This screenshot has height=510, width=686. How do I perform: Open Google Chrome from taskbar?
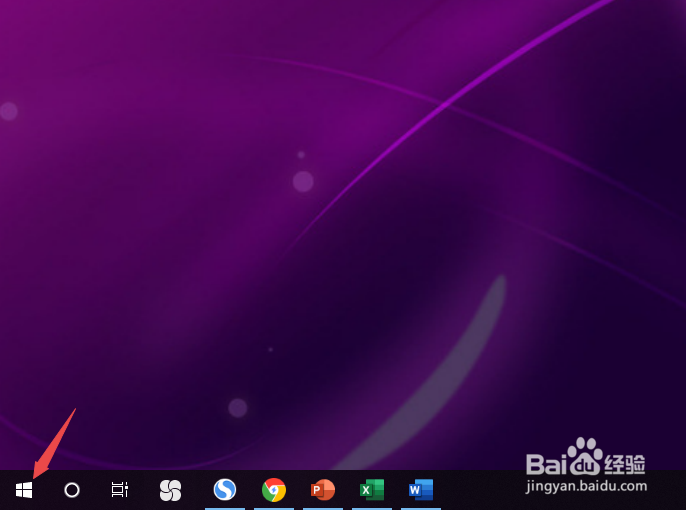pos(274,489)
